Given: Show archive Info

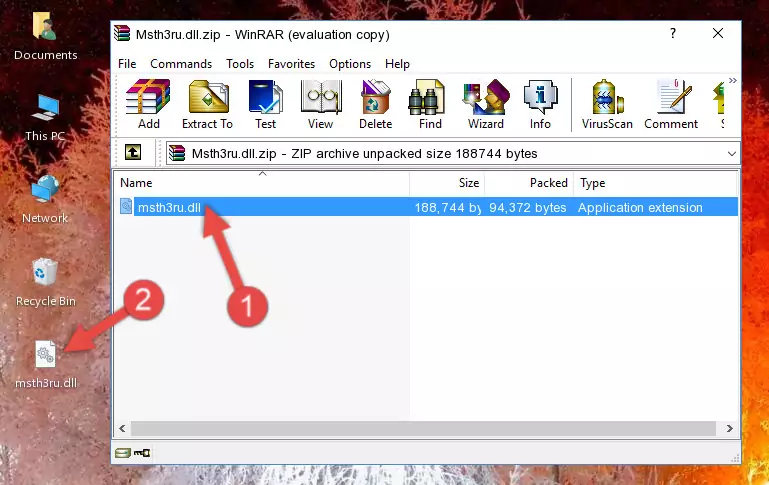Looking at the screenshot, I should click(x=540, y=104).
